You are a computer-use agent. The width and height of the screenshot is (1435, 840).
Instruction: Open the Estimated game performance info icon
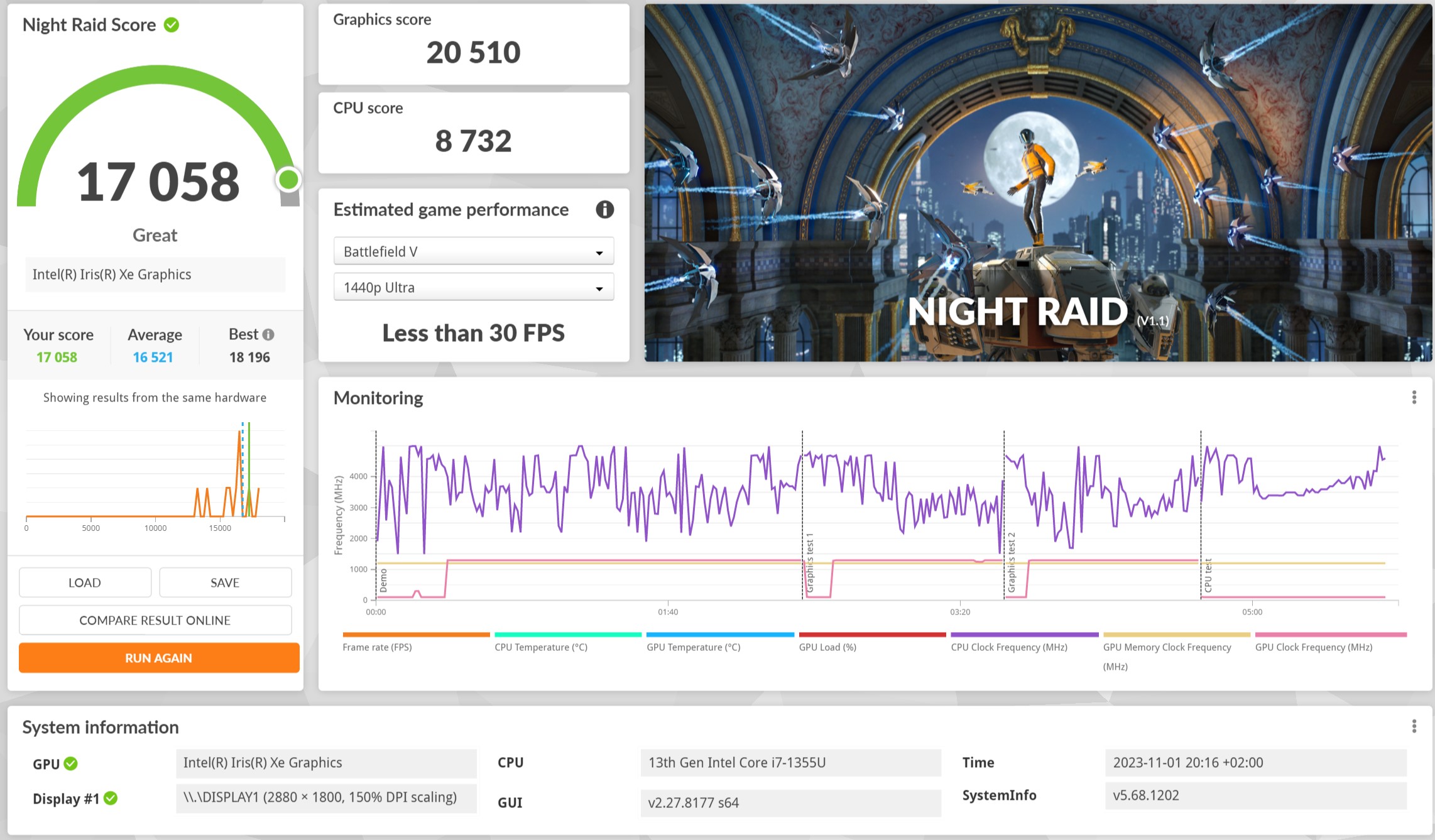coord(604,210)
